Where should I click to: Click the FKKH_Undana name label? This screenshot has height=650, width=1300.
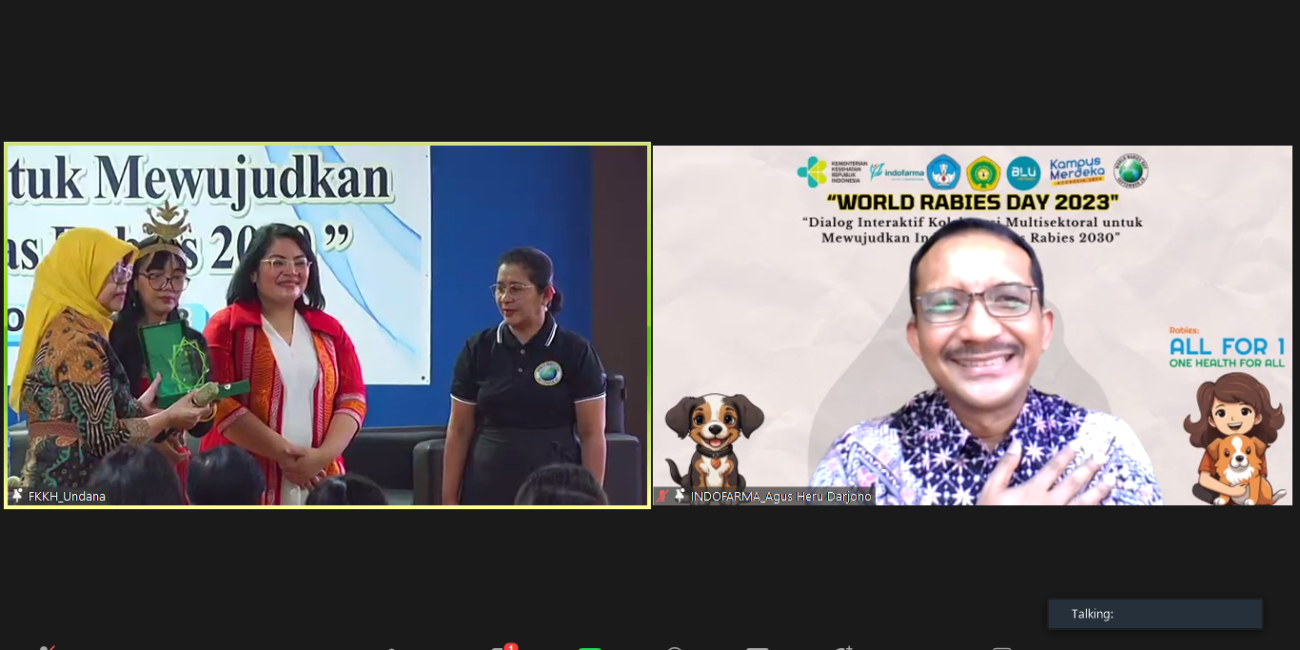pyautogui.click(x=67, y=496)
